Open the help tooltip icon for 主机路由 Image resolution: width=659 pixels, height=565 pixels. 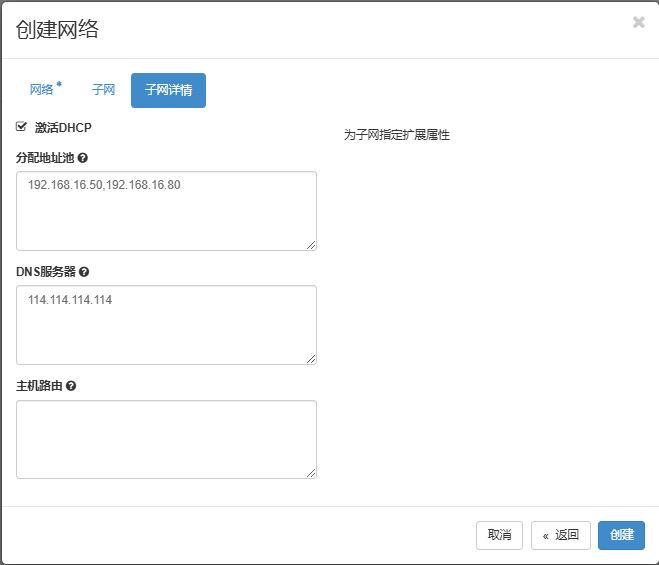coord(71,386)
